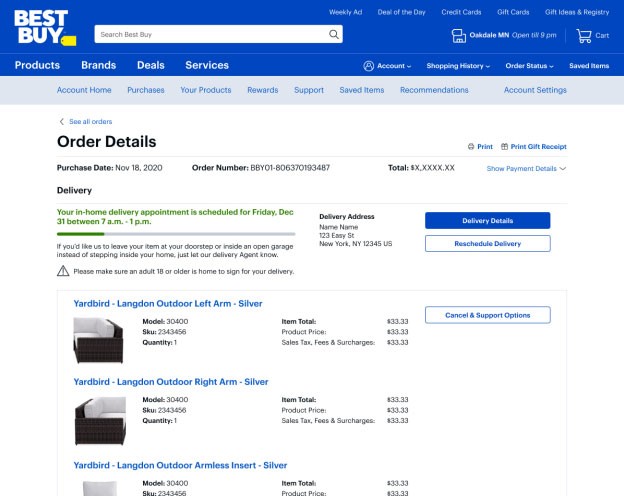Open the Recommendations tab
Viewport: 624px width, 496px height.
point(434,90)
